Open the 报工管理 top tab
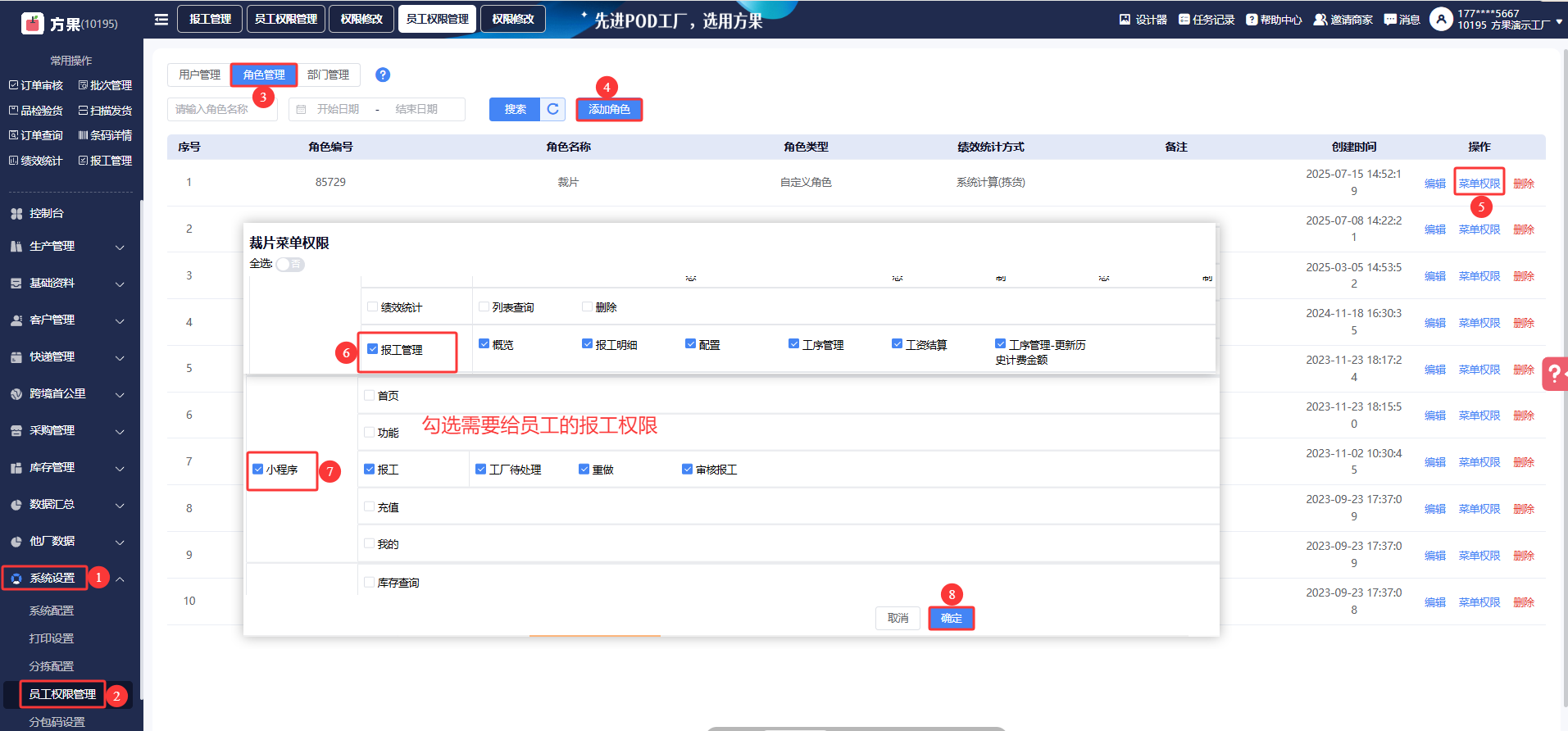This screenshot has height=731, width=1568. [211, 19]
